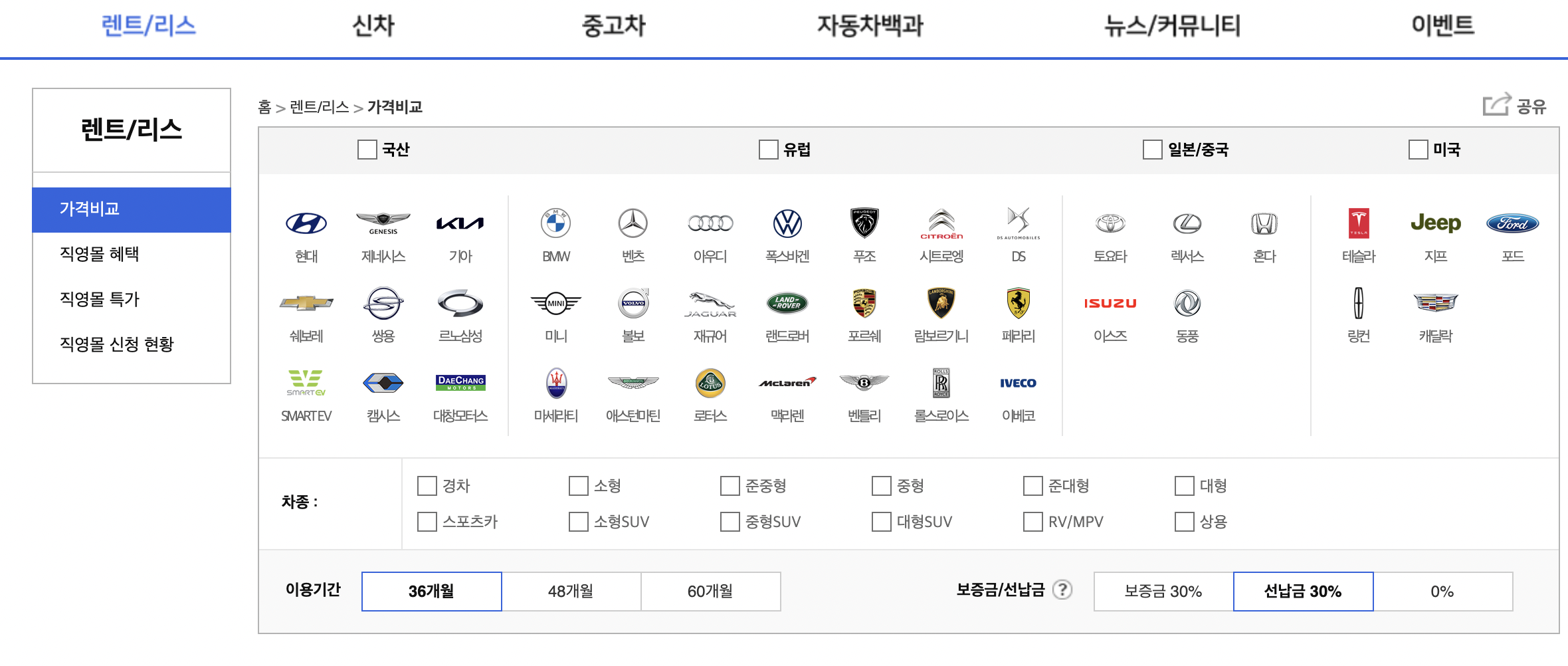Check the 경차 car type
This screenshot has width=1568, height=666.
tap(427, 486)
